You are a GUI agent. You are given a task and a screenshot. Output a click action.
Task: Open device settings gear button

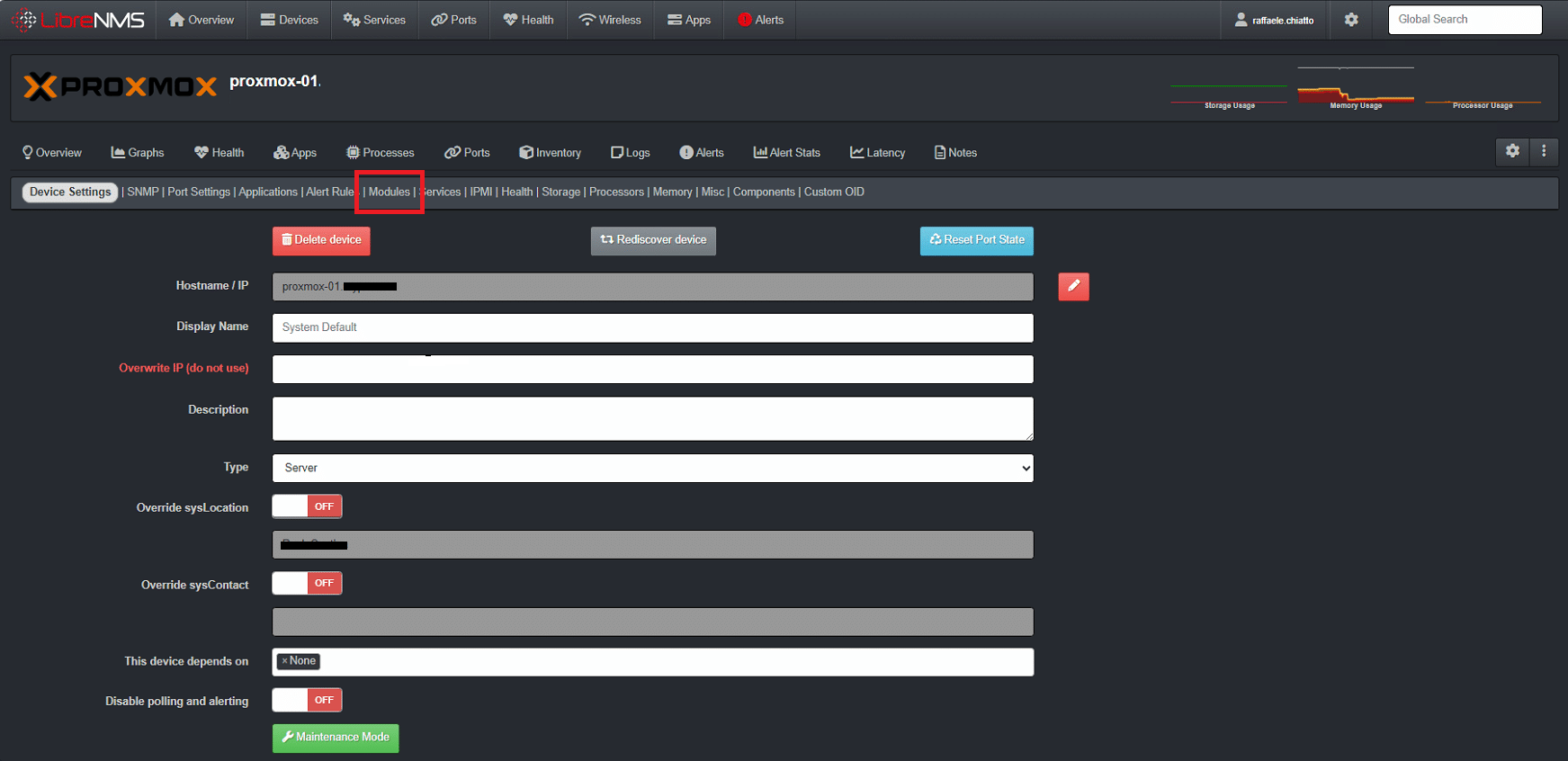(1512, 151)
